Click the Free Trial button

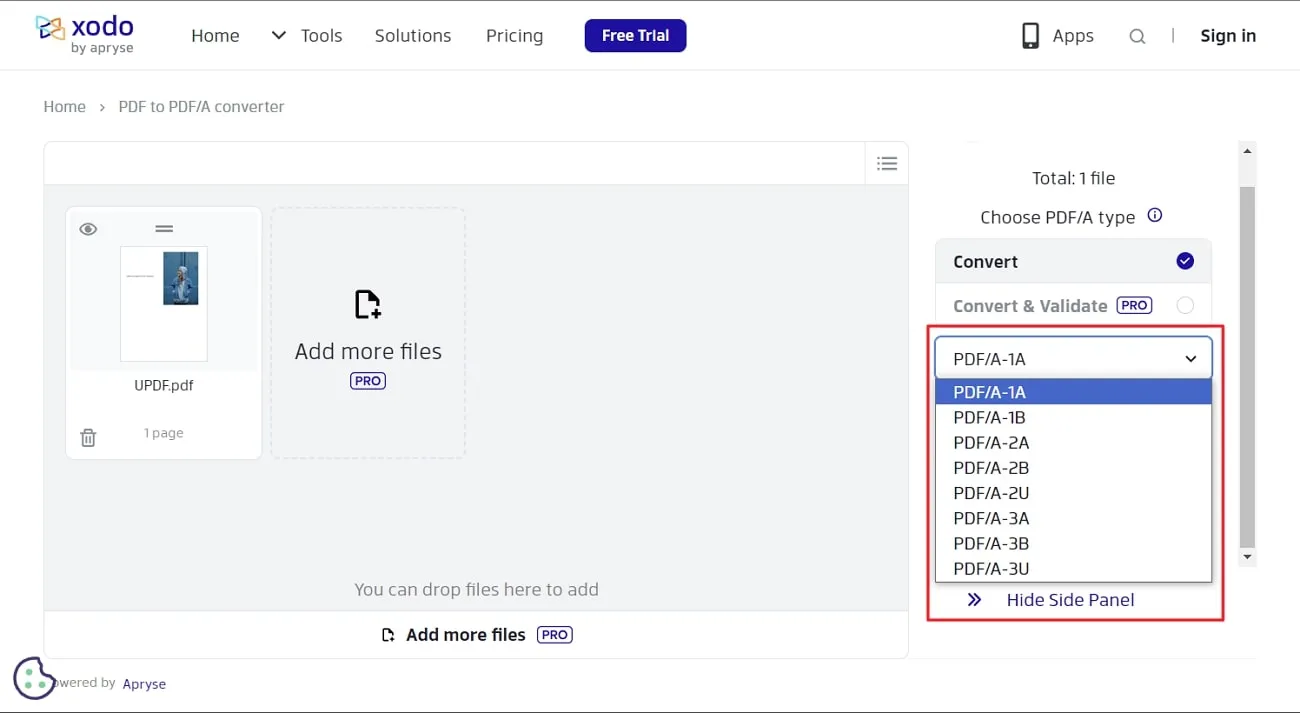click(635, 36)
